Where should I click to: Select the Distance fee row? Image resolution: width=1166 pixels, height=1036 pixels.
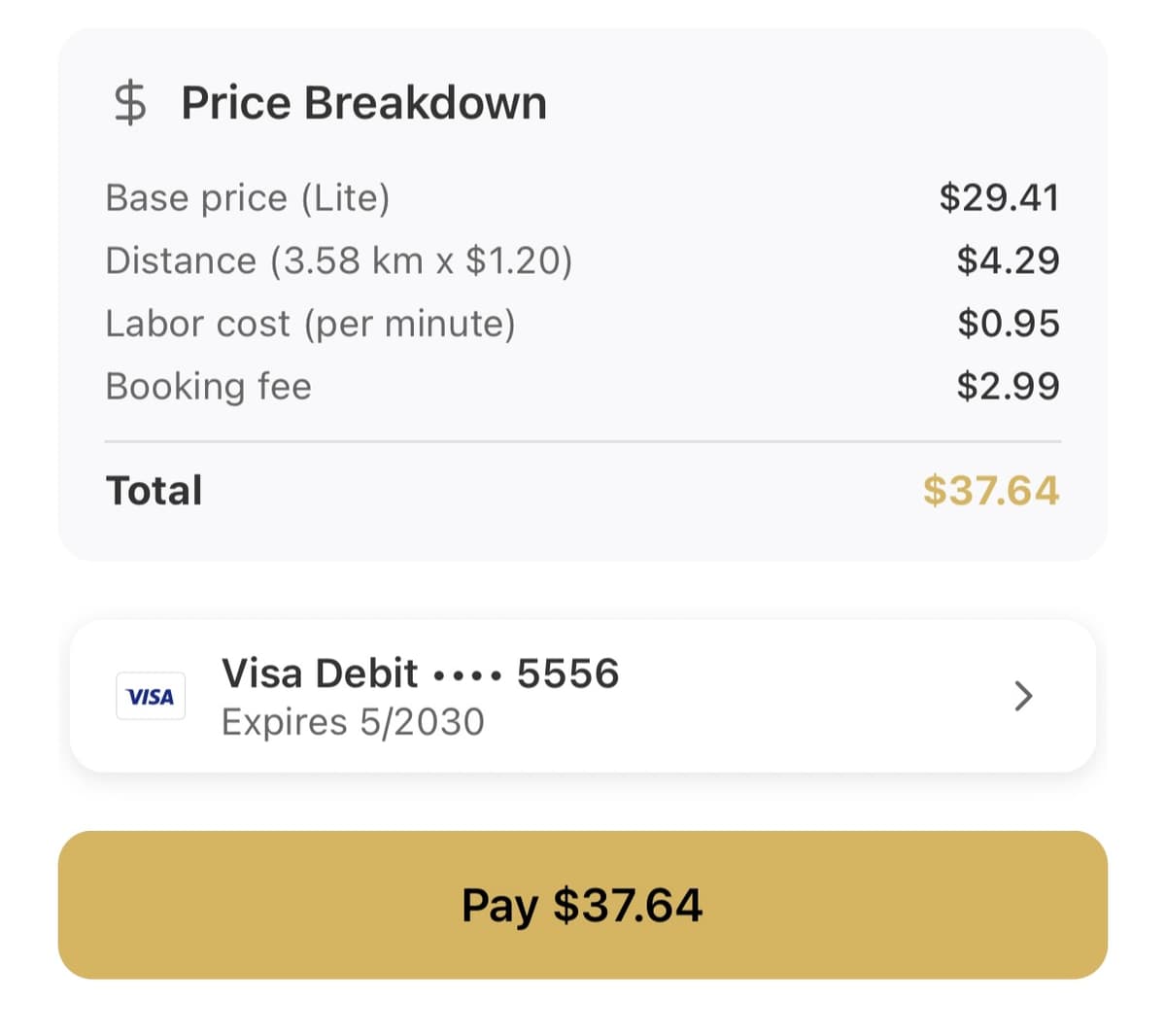coord(340,260)
